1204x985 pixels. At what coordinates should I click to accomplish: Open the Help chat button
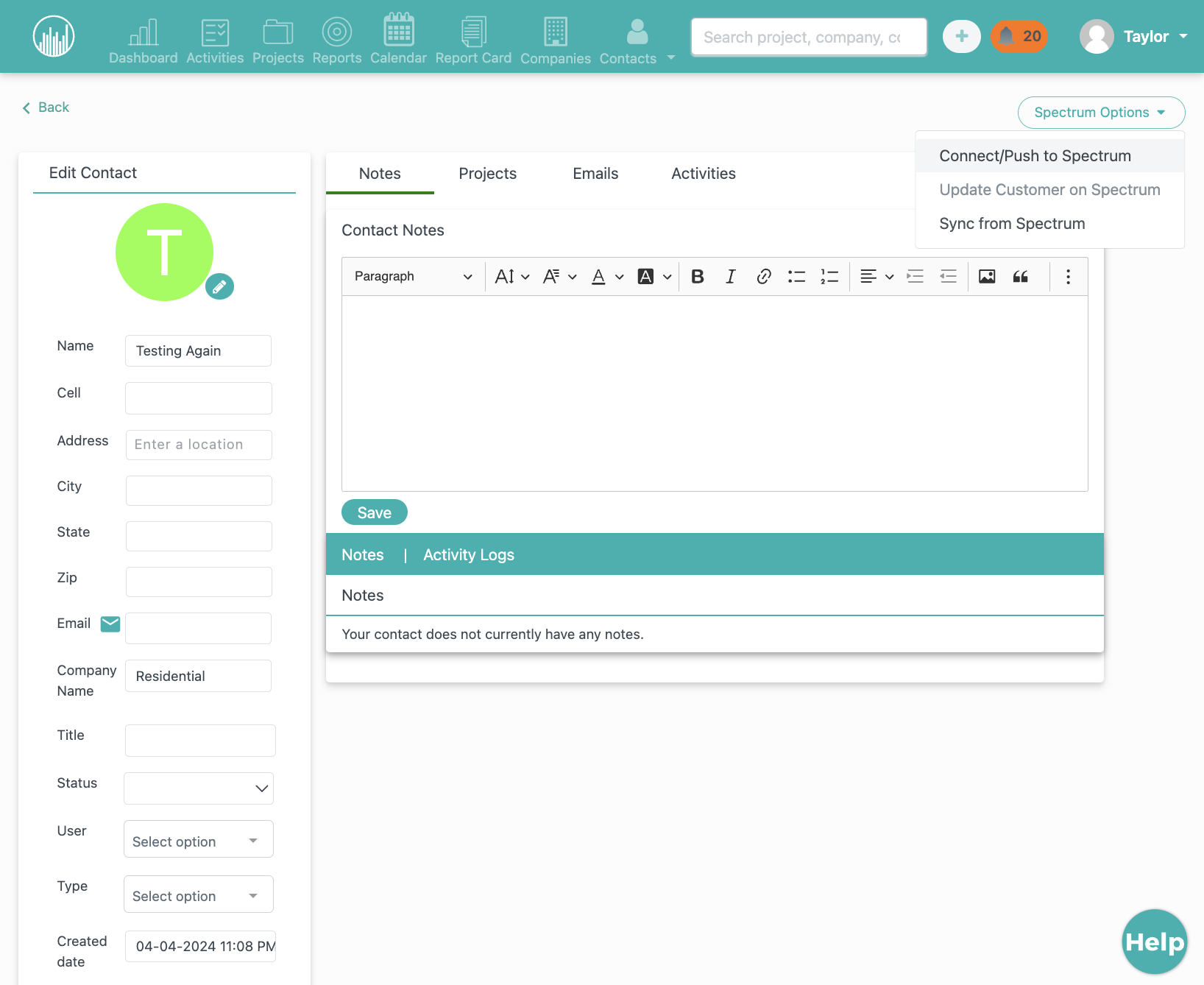[x=1155, y=942]
